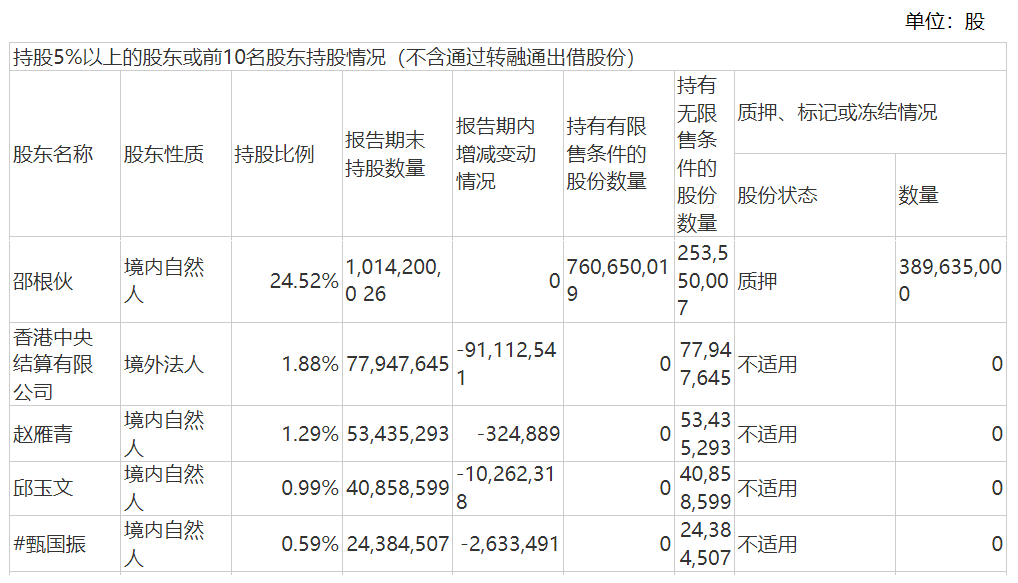Select the 持有有限售条件的股份数量 header
1018x583 pixels.
pyautogui.click(x=607, y=154)
